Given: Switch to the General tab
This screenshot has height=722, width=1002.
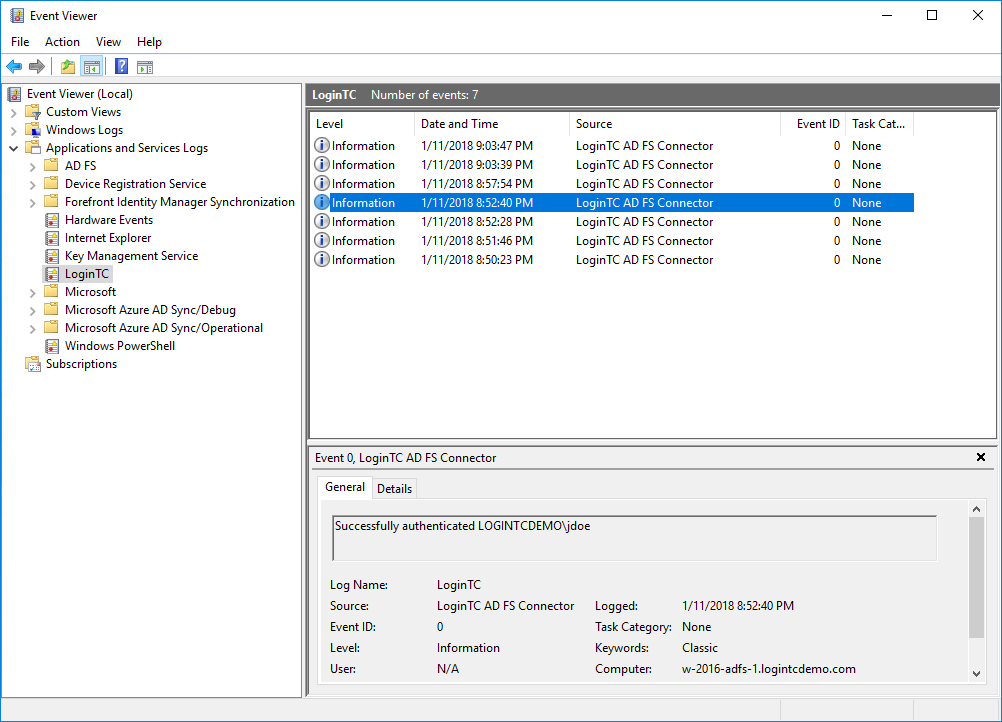Looking at the screenshot, I should click(345, 487).
